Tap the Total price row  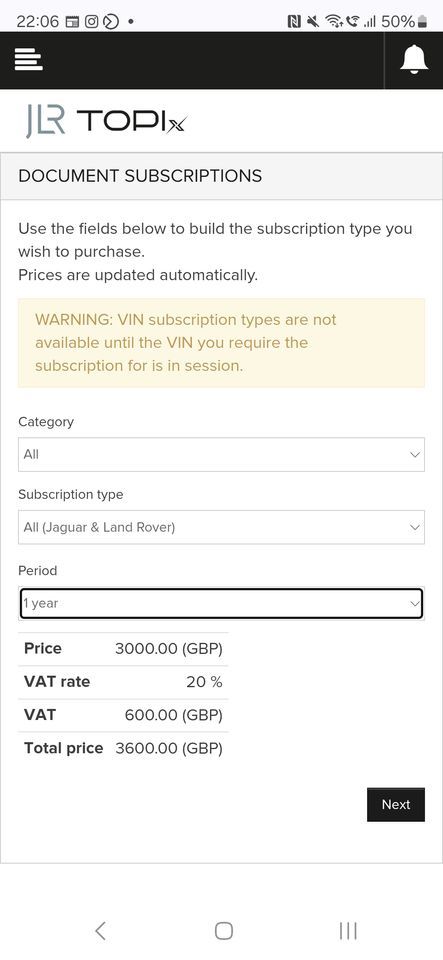(x=123, y=748)
